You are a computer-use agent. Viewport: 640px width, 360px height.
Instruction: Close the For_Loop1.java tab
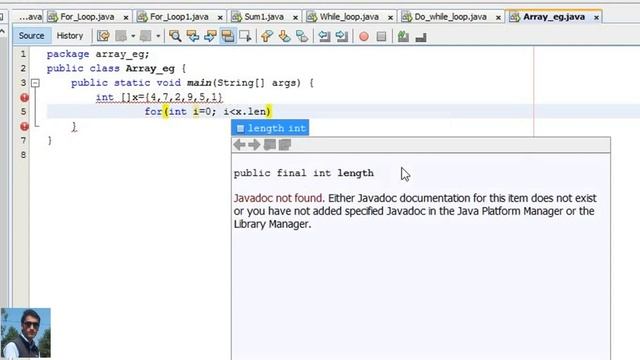(x=220, y=18)
